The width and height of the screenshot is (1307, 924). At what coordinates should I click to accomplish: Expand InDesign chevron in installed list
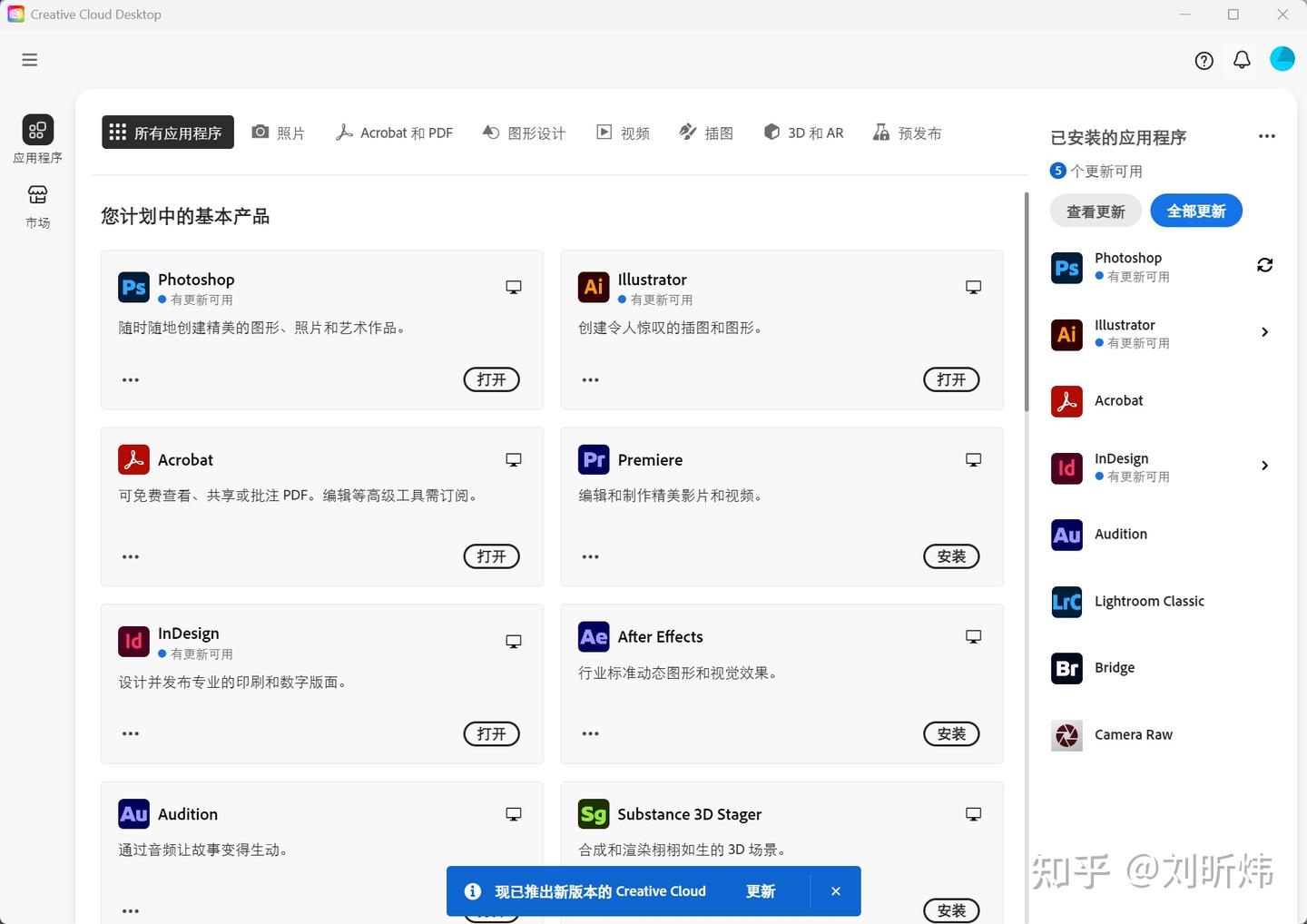click(1265, 466)
